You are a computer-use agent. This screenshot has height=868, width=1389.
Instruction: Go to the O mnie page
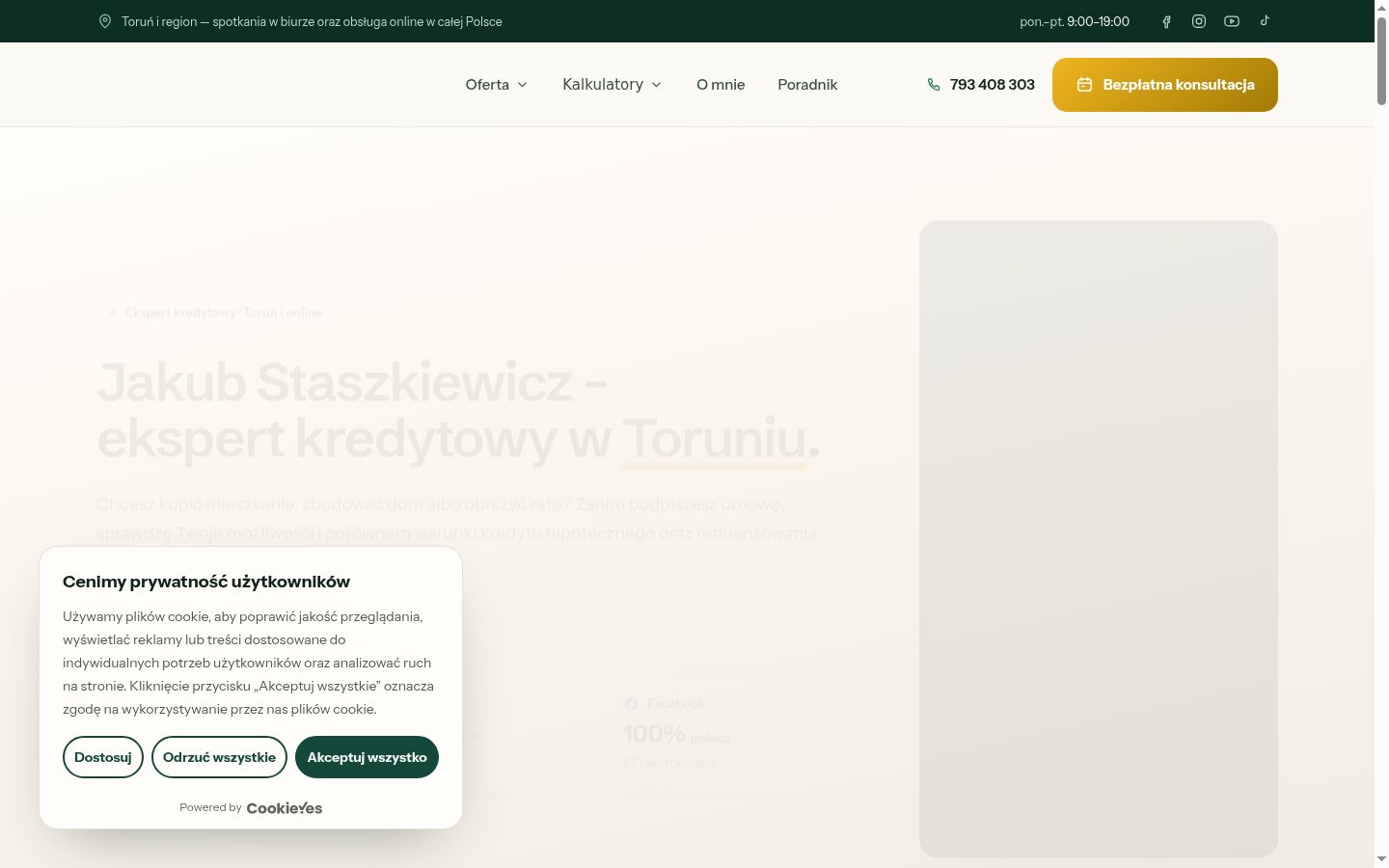pos(721,85)
